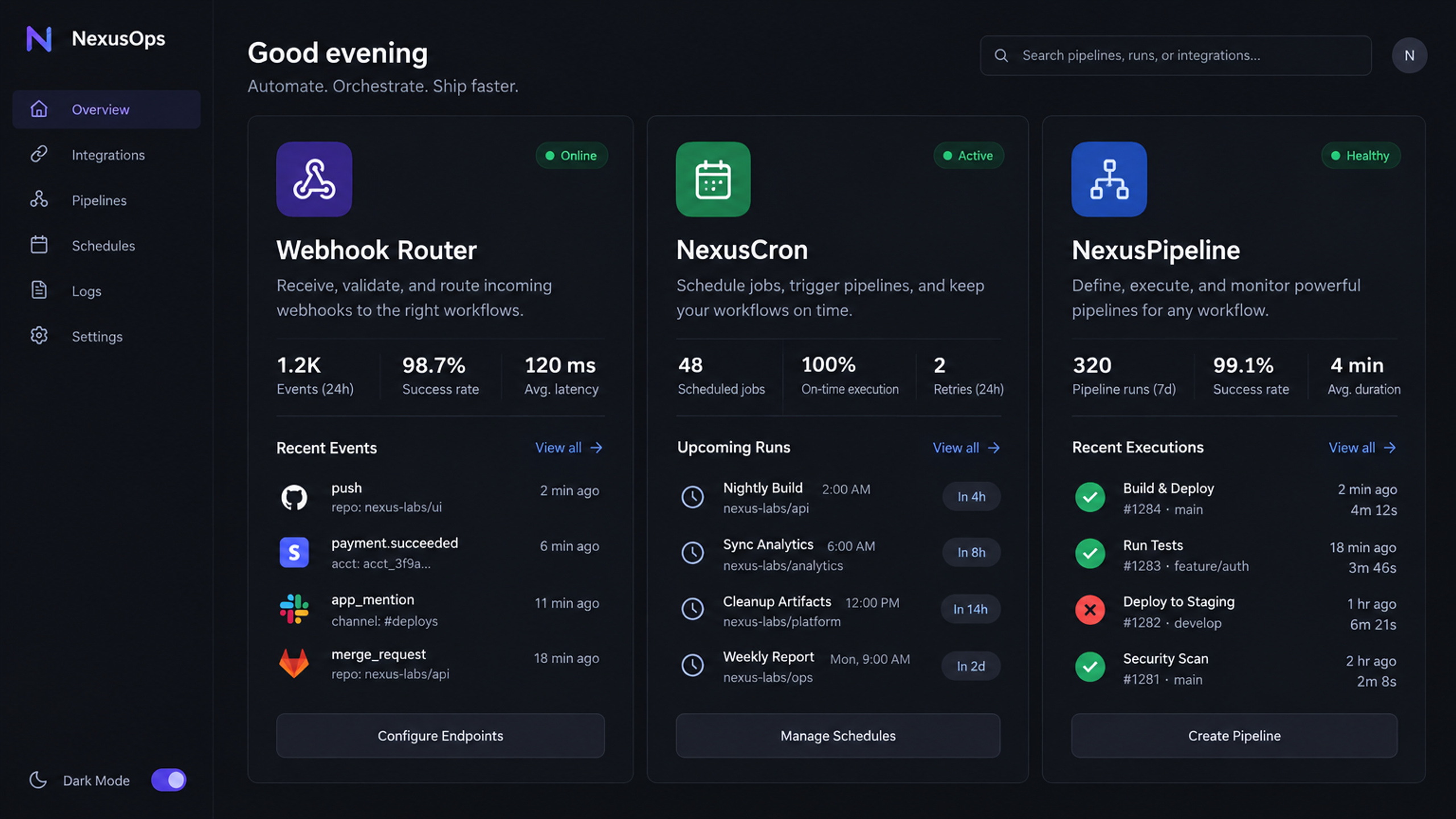
Task: Click the Slack app_mention icon
Action: (x=294, y=609)
